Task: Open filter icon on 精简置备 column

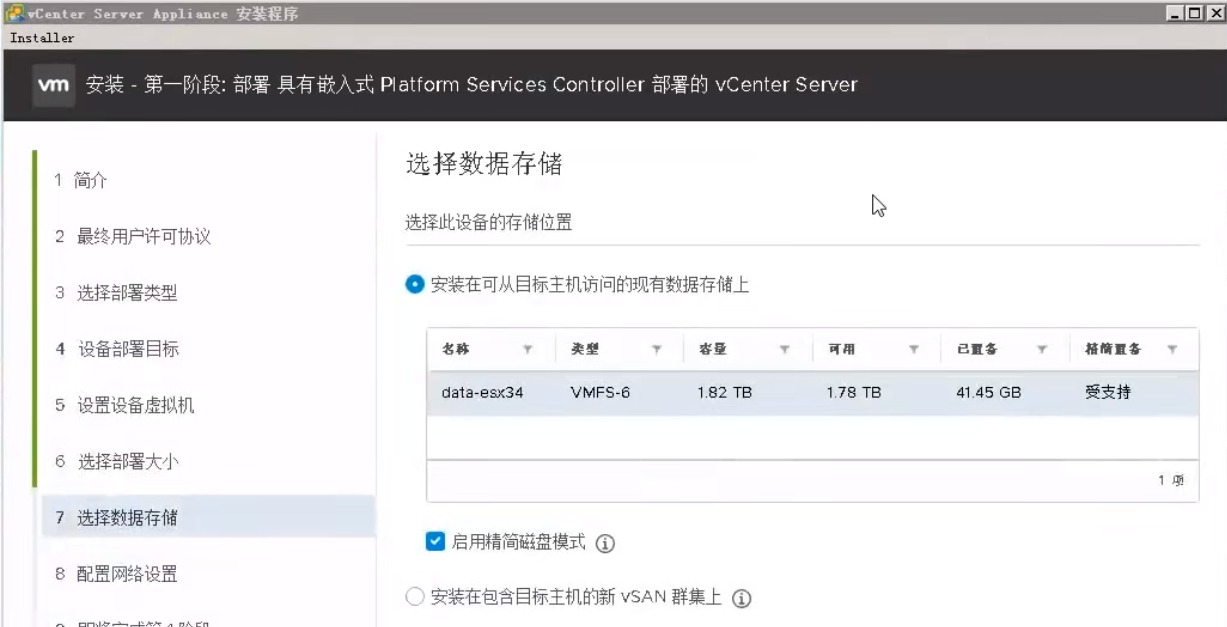Action: 1171,350
